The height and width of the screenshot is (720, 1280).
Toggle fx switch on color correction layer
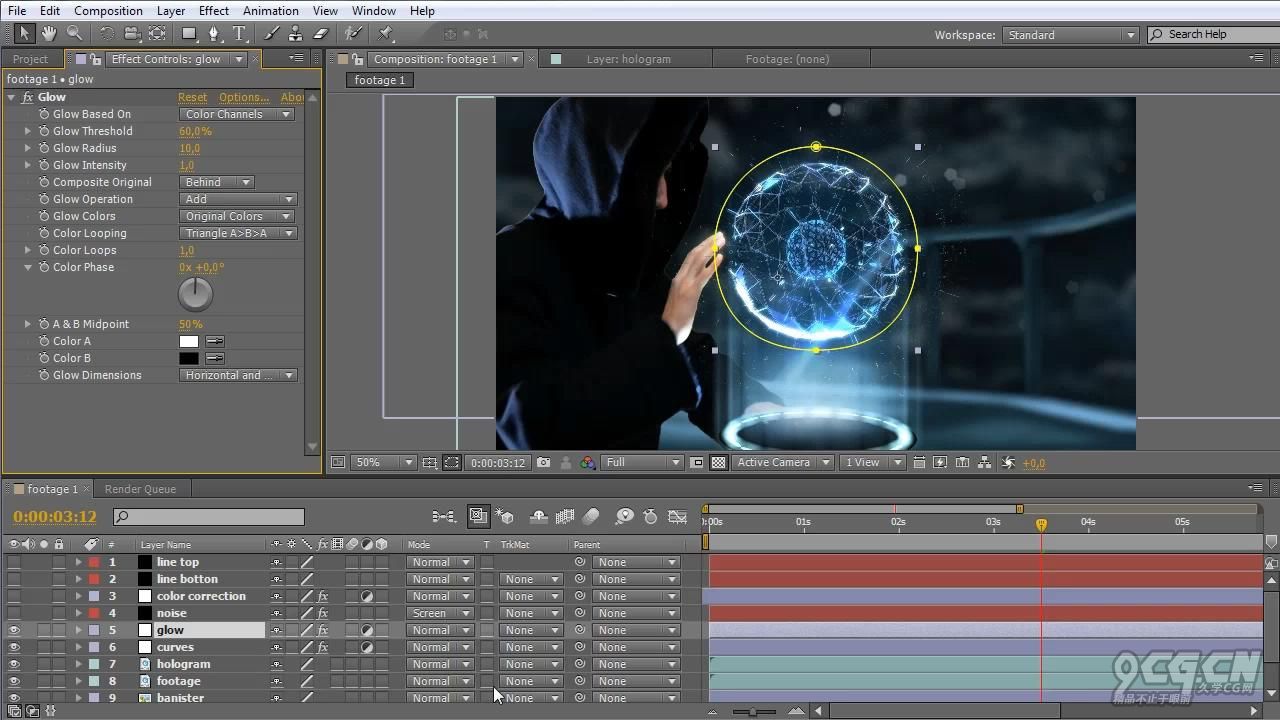coord(323,596)
